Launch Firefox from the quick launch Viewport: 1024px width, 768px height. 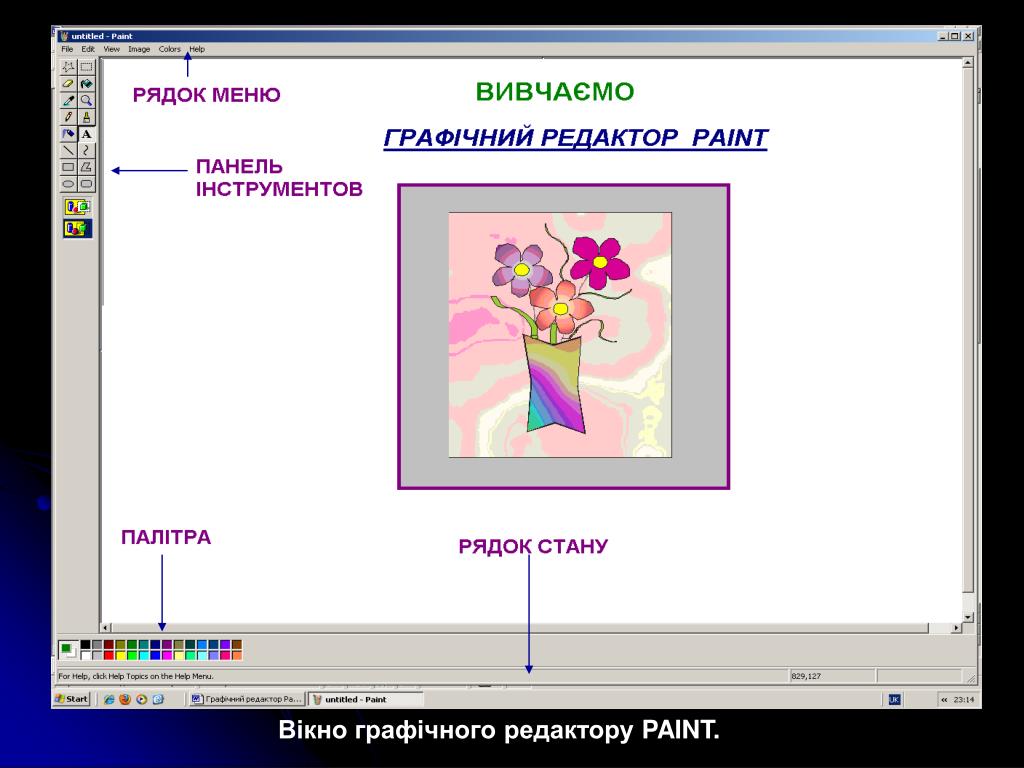click(125, 699)
